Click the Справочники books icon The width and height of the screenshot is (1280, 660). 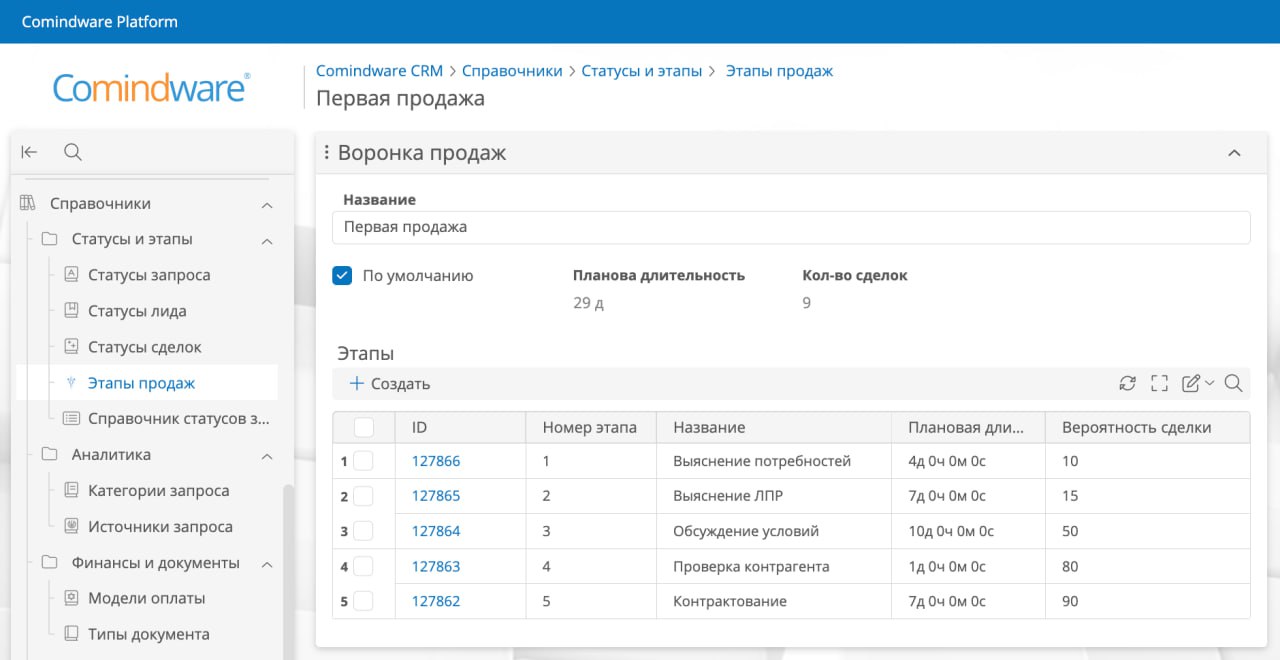[x=28, y=203]
